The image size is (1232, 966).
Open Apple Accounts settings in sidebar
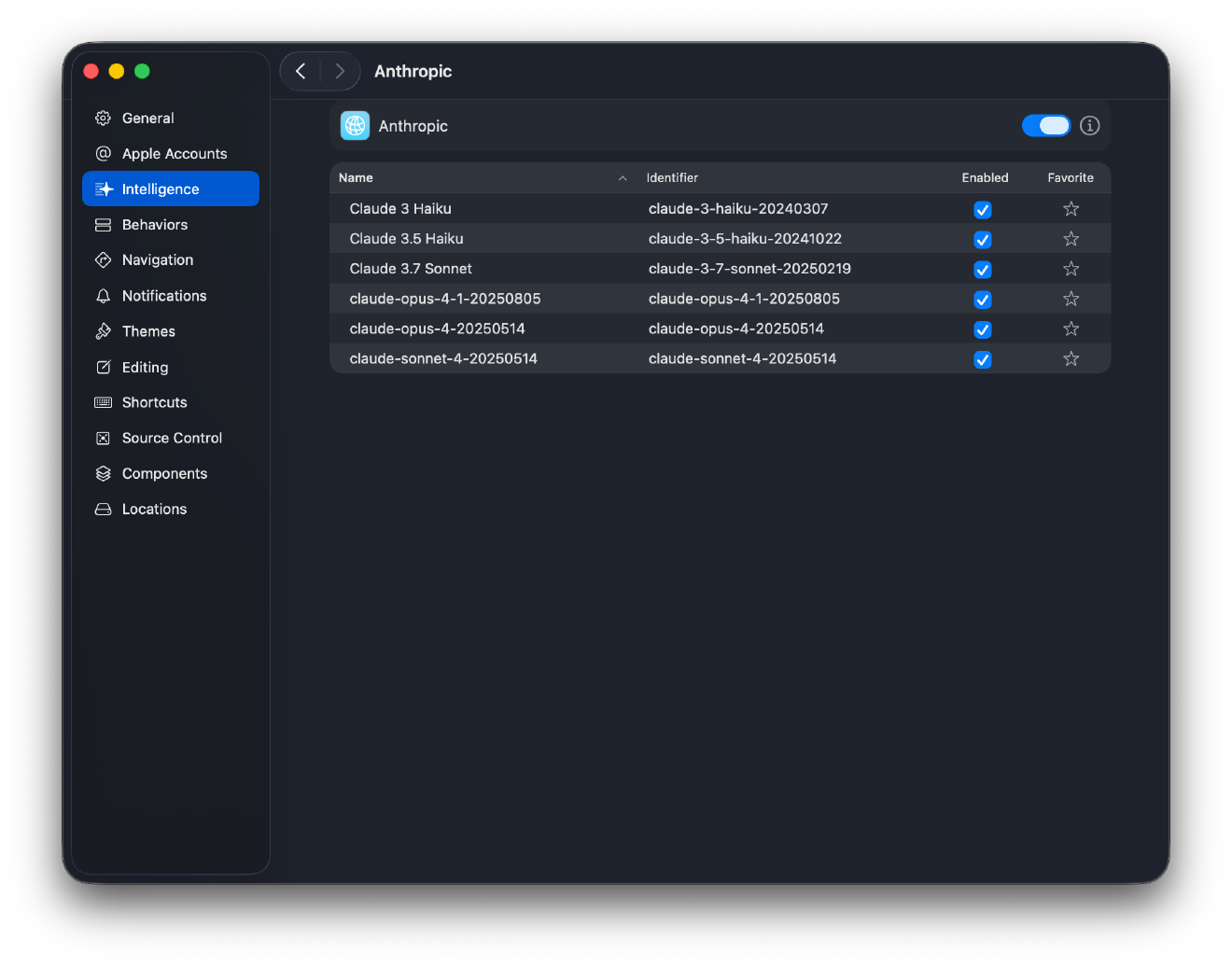pyautogui.click(x=103, y=153)
